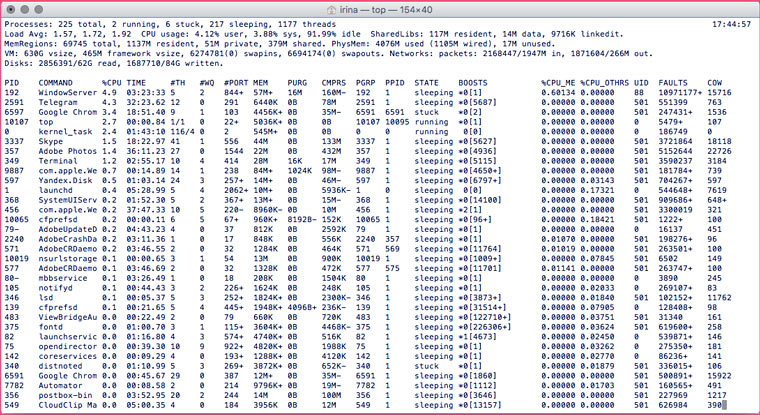
Task: Close the terminal window with red button
Action: 11,9
